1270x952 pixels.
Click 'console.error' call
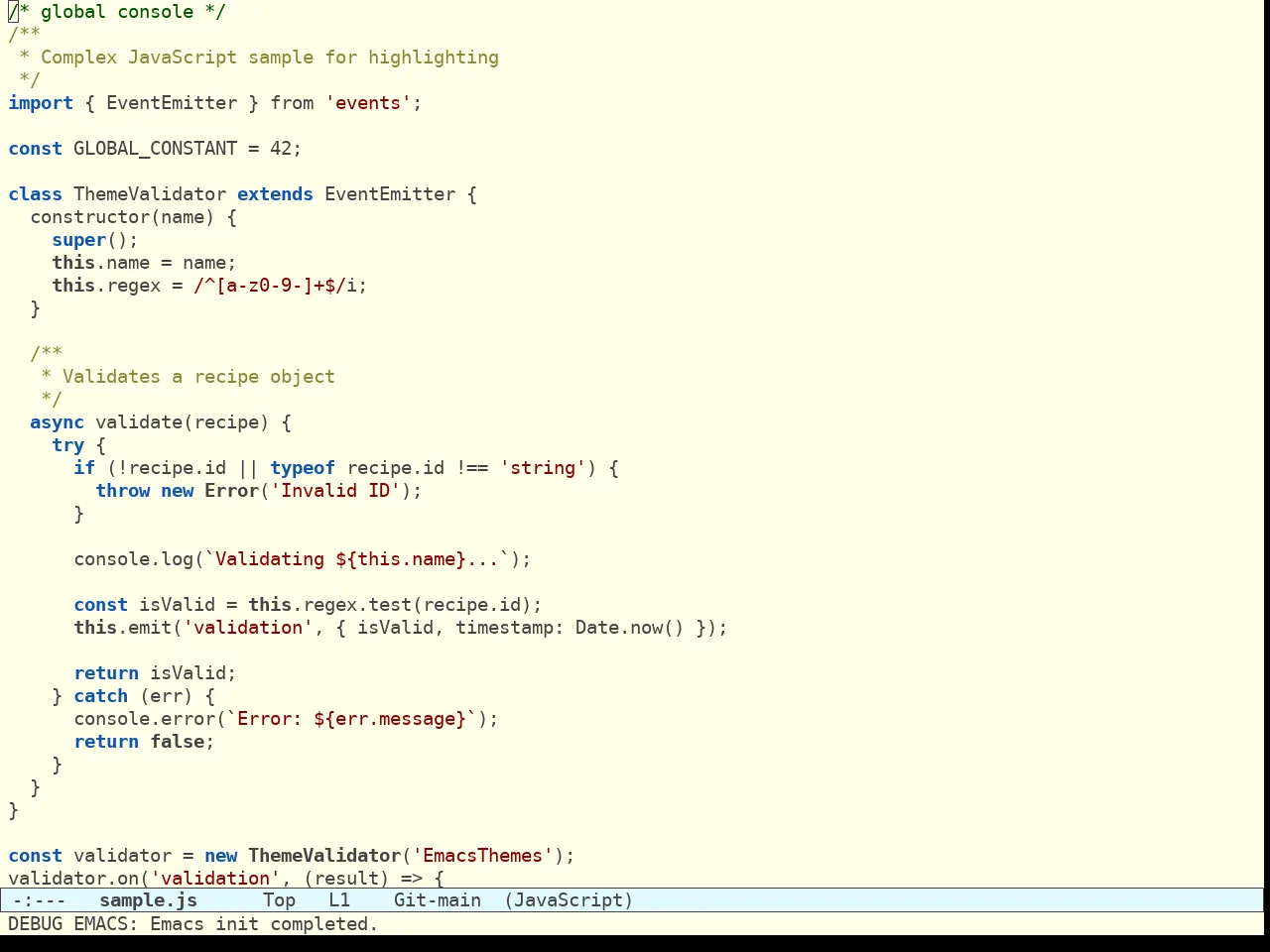click(x=145, y=719)
